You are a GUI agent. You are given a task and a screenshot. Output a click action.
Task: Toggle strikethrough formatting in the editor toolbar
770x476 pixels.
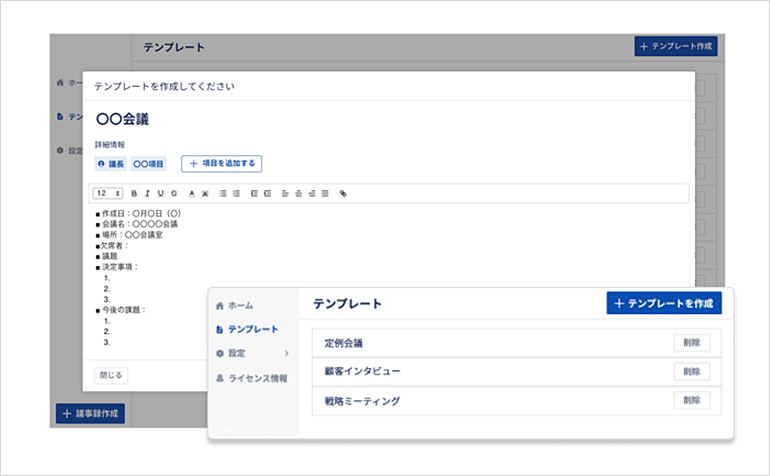point(174,194)
